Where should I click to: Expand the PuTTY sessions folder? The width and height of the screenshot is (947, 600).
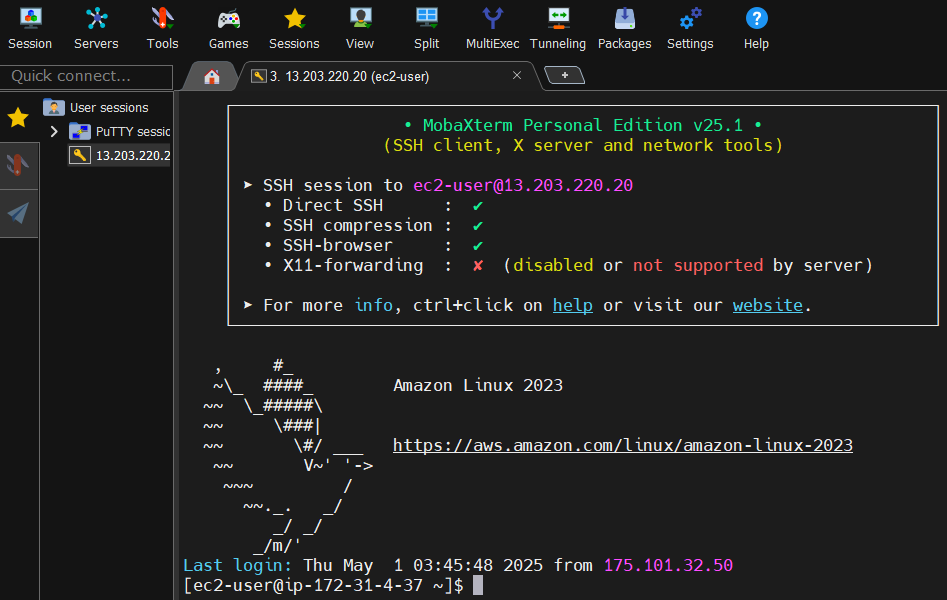click(x=55, y=129)
